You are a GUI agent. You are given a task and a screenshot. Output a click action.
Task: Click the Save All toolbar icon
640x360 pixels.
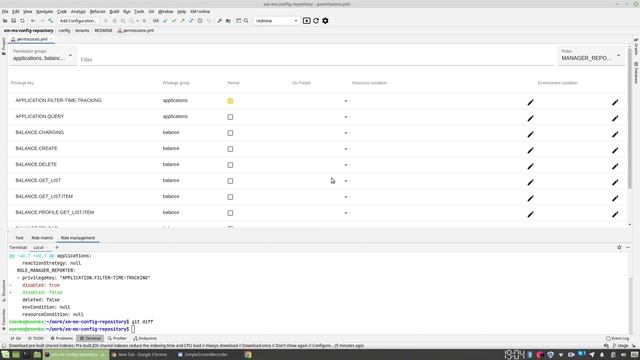pyautogui.click(x=13, y=20)
